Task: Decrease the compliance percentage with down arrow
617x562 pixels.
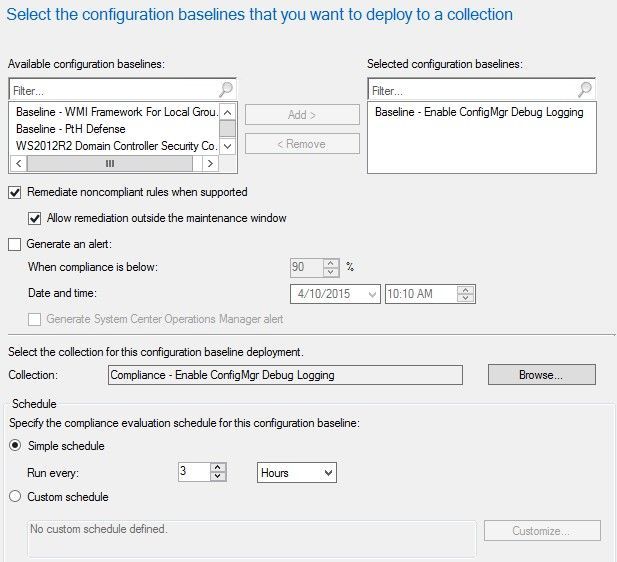Action: click(331, 272)
